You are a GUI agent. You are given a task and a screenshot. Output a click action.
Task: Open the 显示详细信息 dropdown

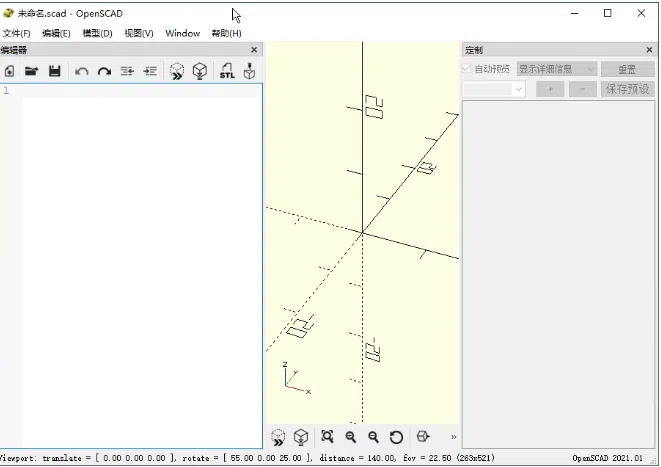557,69
